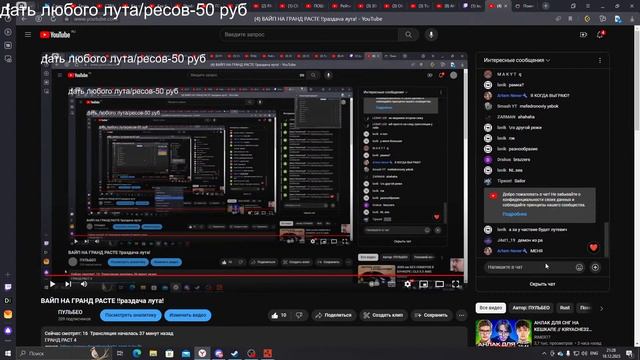640x360 pixels.
Task: Open the Windows notification center icon
Action: [x=630, y=353]
